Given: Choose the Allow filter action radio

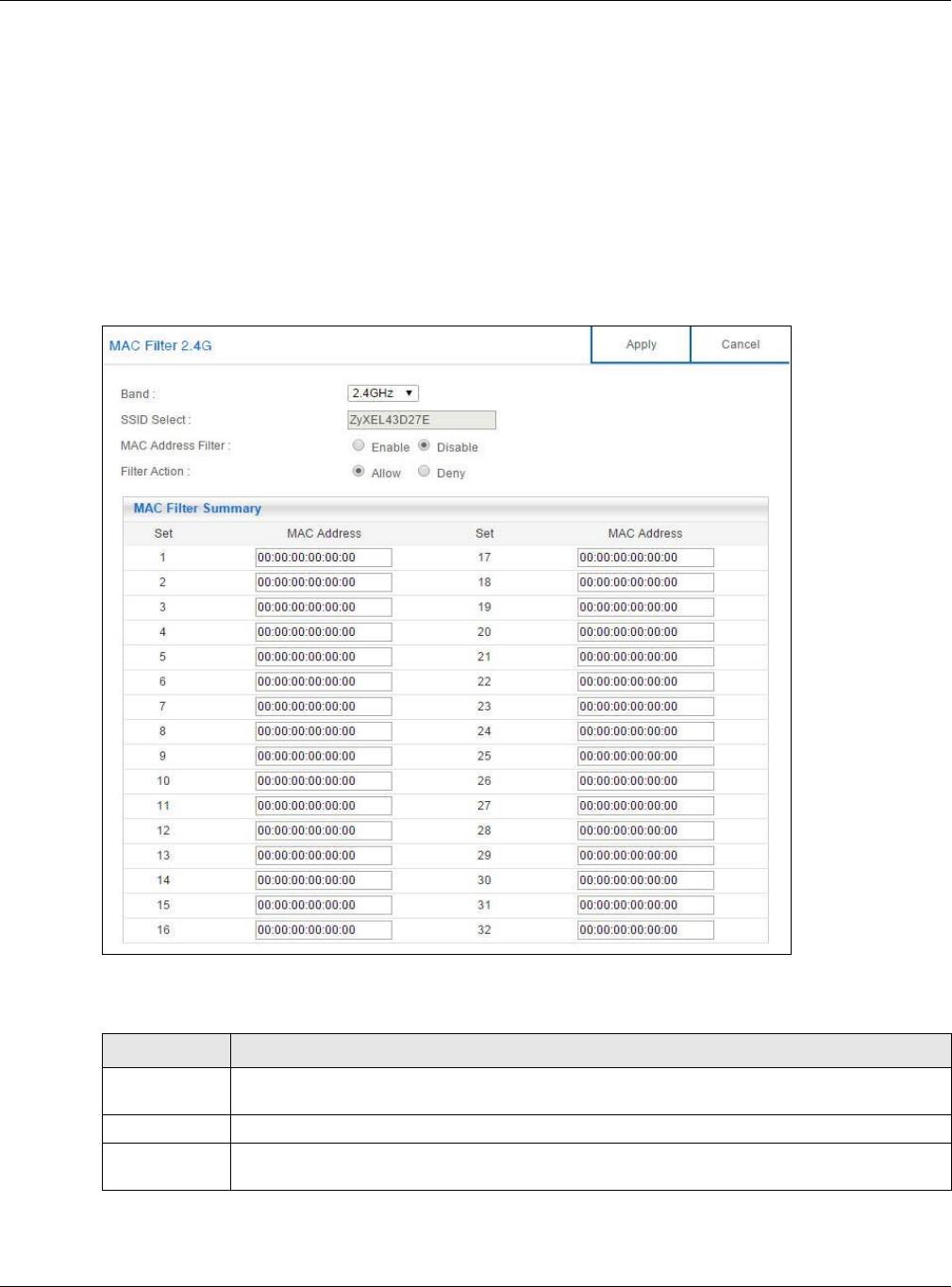Looking at the screenshot, I should point(359,471).
